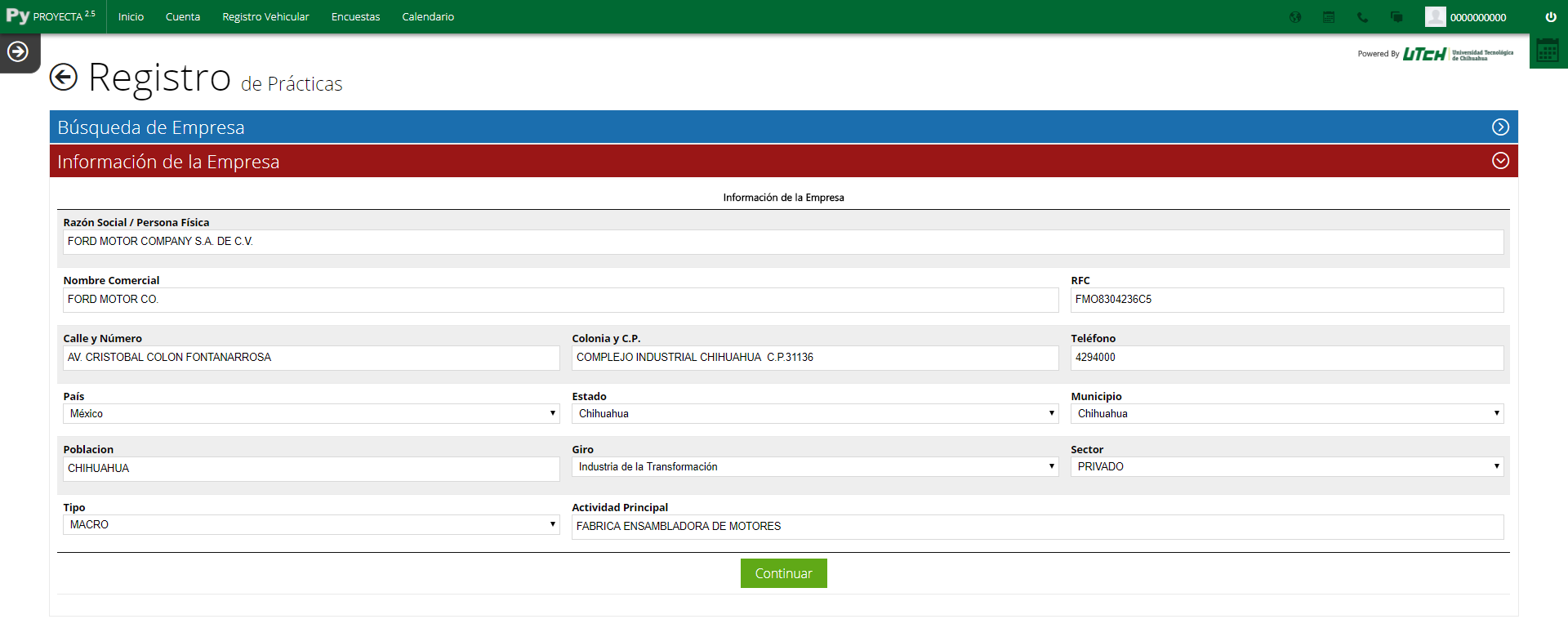Open the País dropdown showing México
This screenshot has height=619, width=1568.
tap(311, 413)
